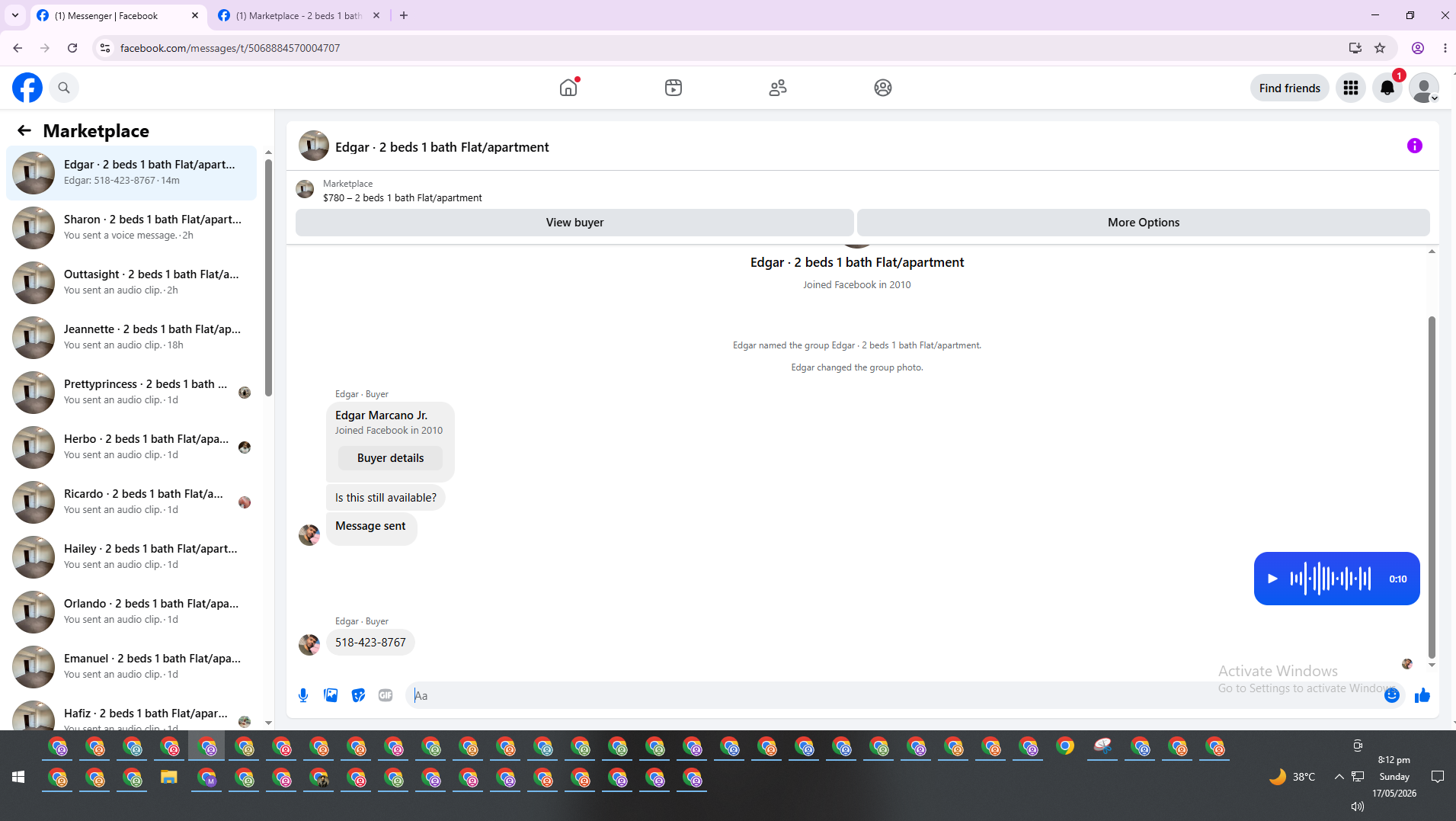This screenshot has width=1456, height=821.
Task: Open the tab search dropdown
Action: [x=15, y=15]
